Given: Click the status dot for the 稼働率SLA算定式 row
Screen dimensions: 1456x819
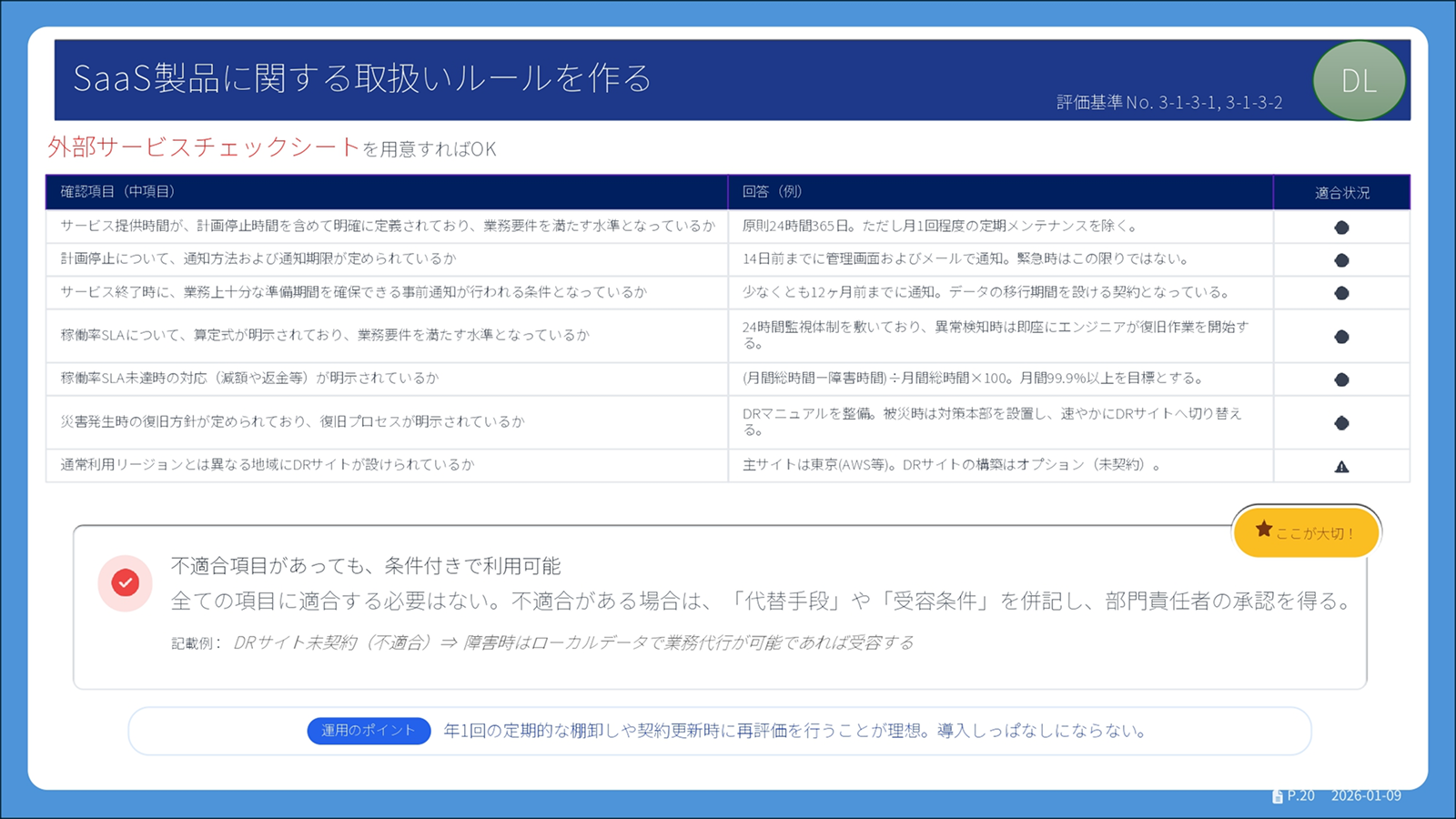Looking at the screenshot, I should [x=1341, y=337].
